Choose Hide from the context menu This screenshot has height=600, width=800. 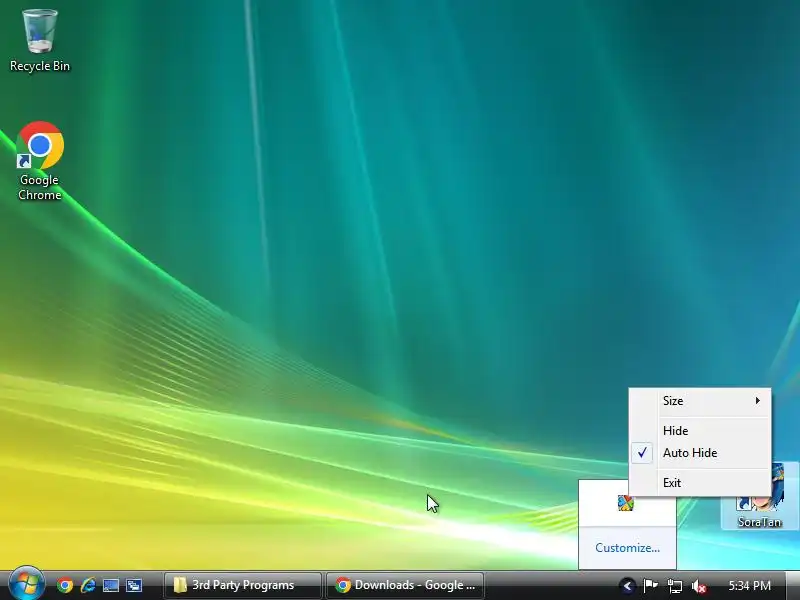click(700, 431)
